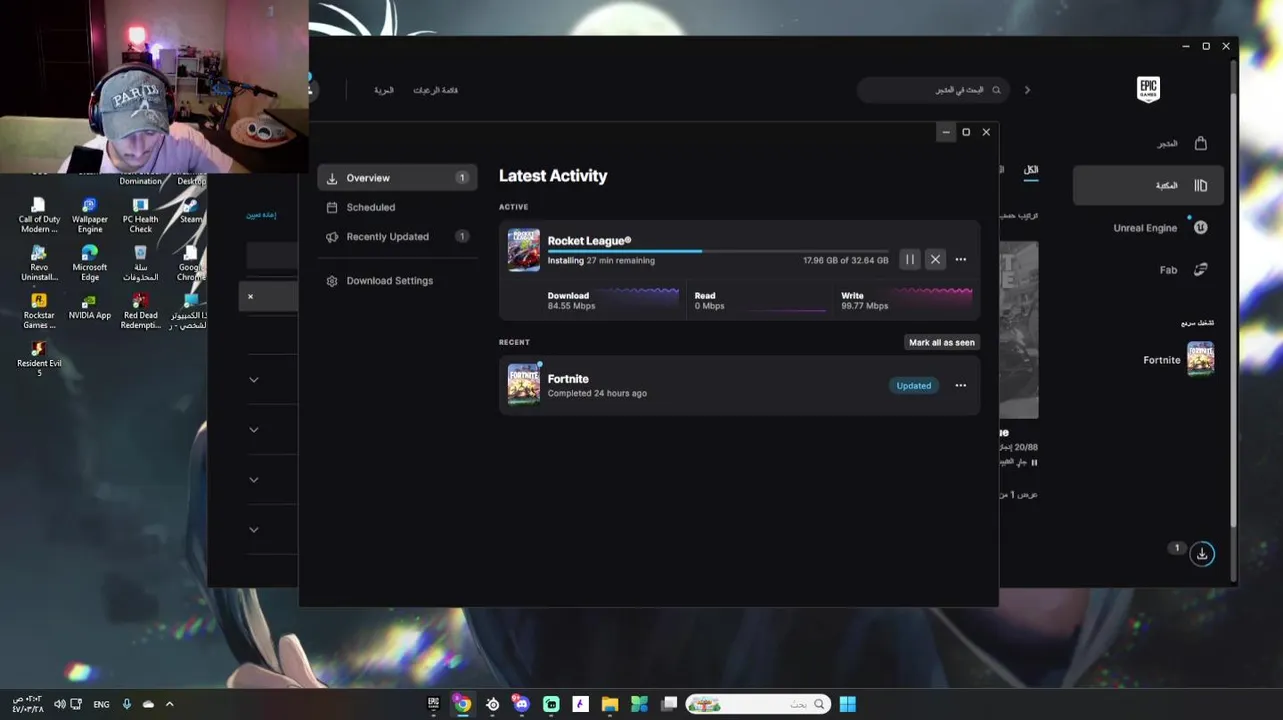Open Fortnite more options menu

point(961,386)
